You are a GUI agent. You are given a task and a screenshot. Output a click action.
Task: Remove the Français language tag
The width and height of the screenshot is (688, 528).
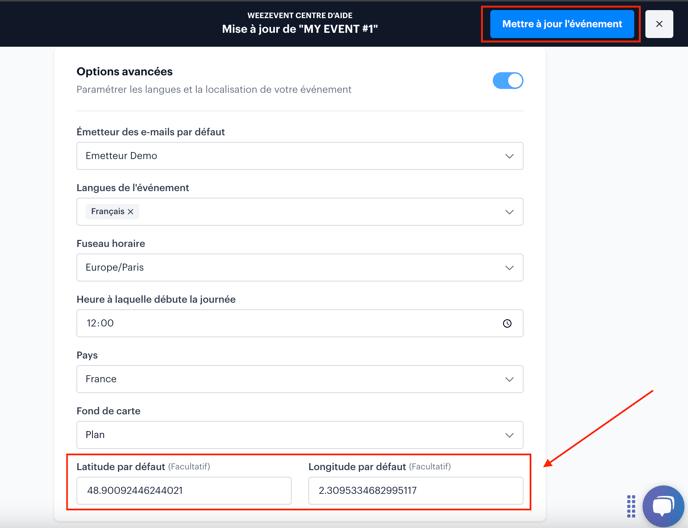click(130, 212)
